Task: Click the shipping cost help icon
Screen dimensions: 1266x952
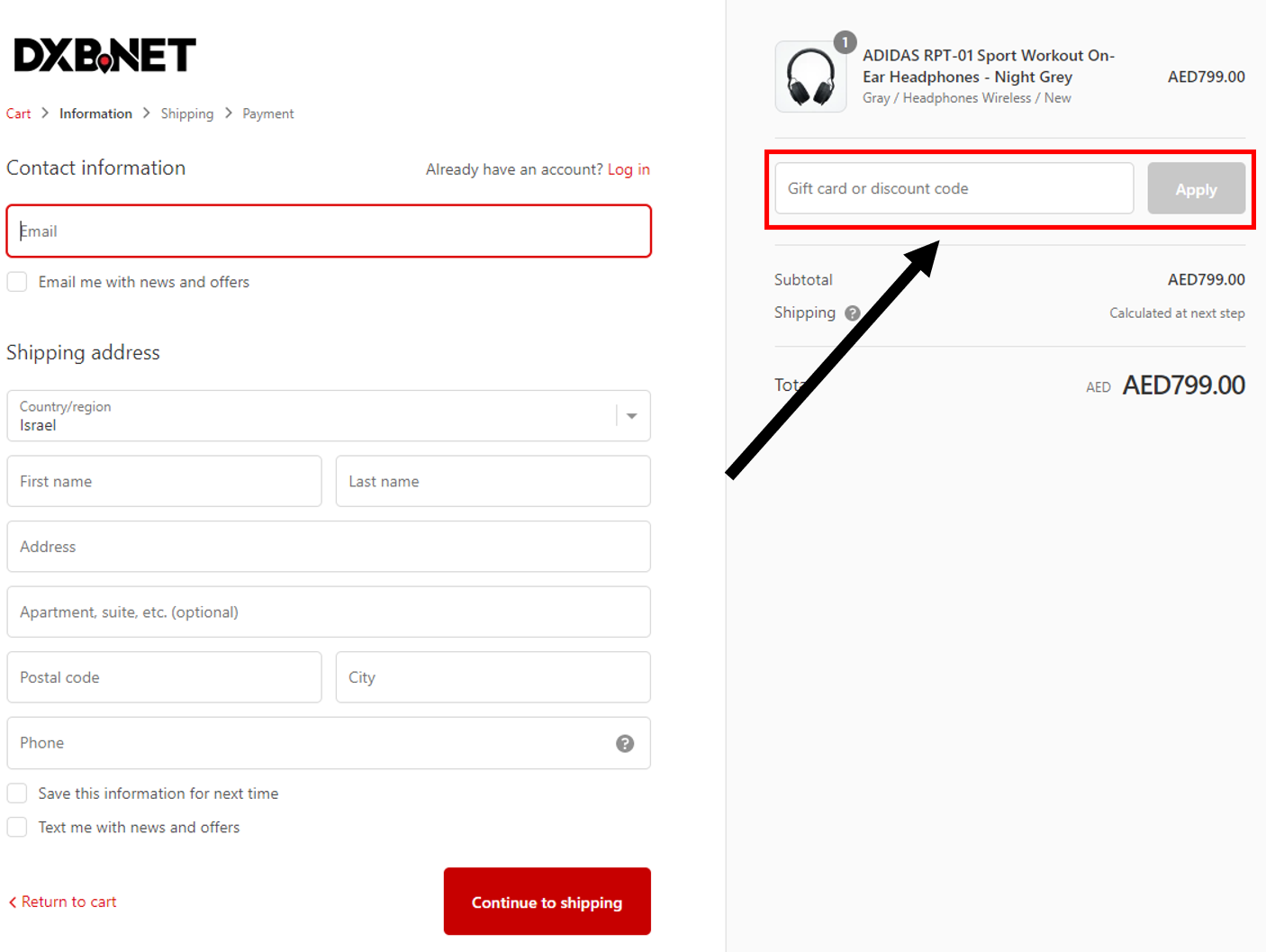Action: (x=852, y=313)
